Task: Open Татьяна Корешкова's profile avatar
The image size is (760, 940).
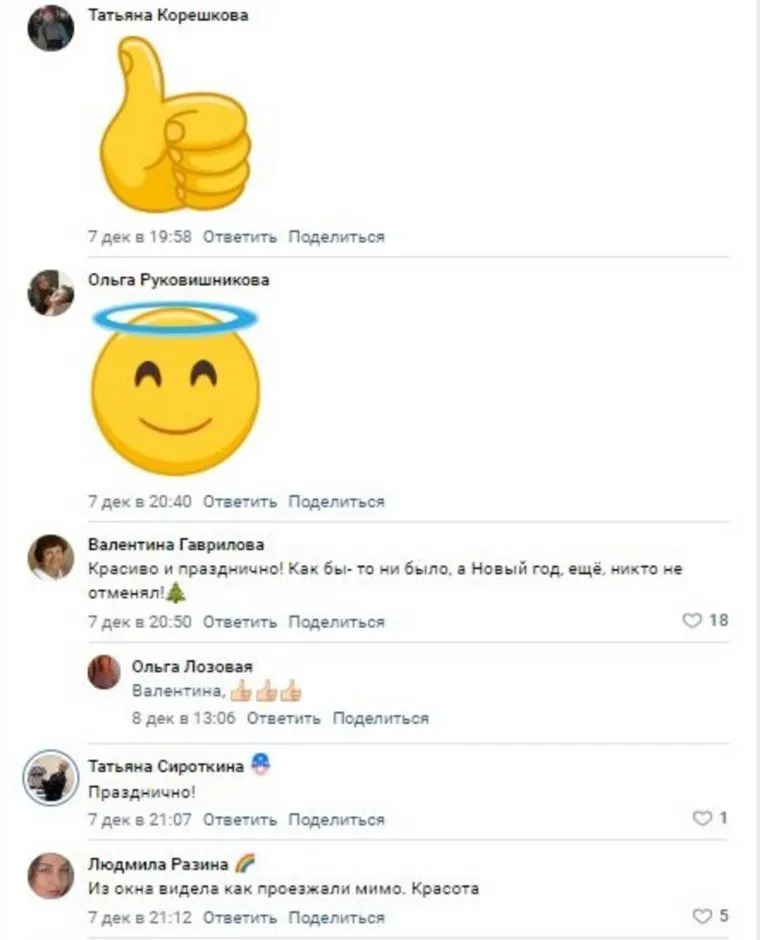Action: (x=50, y=28)
